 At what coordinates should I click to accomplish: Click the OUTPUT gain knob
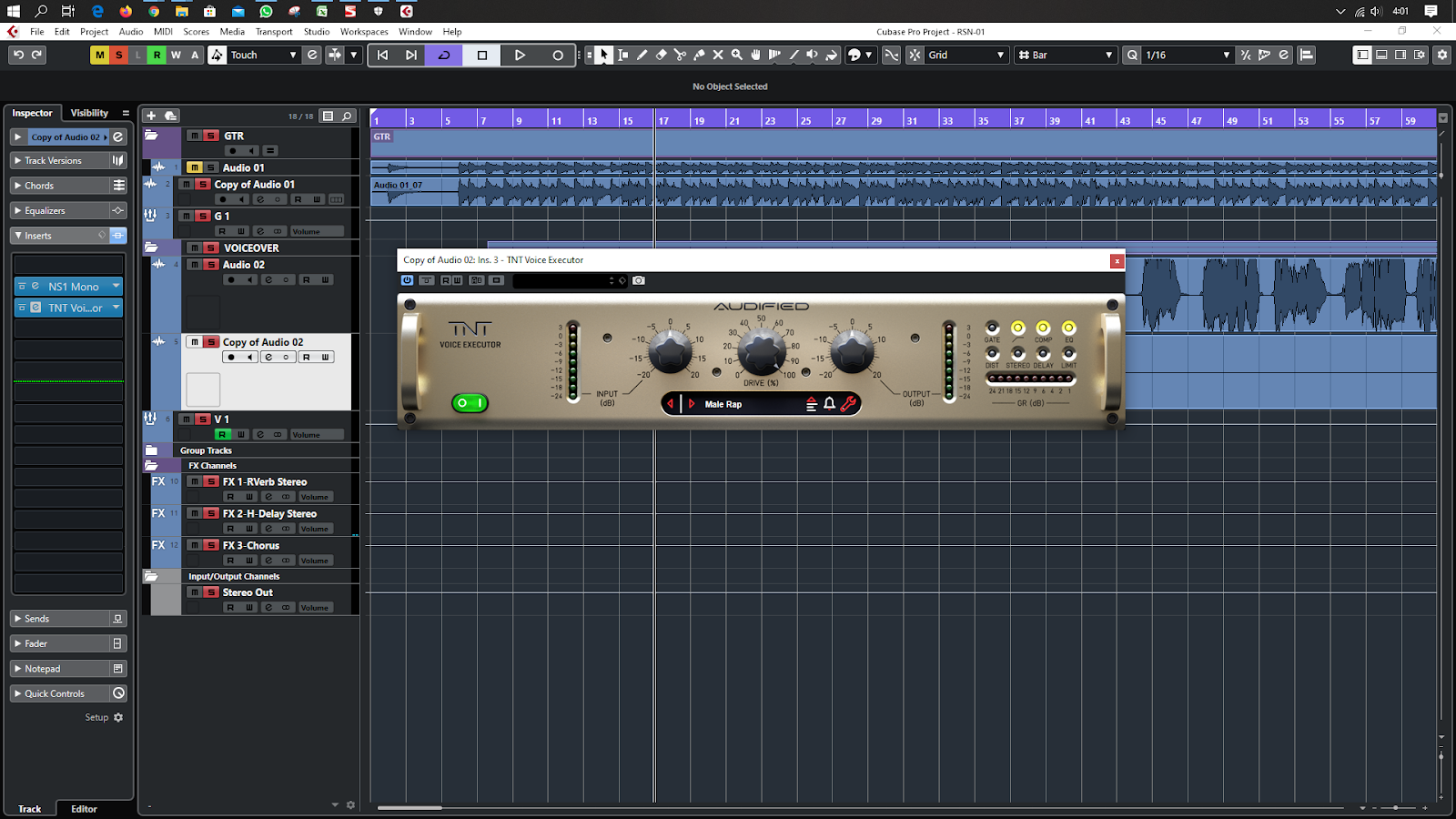pos(852,351)
